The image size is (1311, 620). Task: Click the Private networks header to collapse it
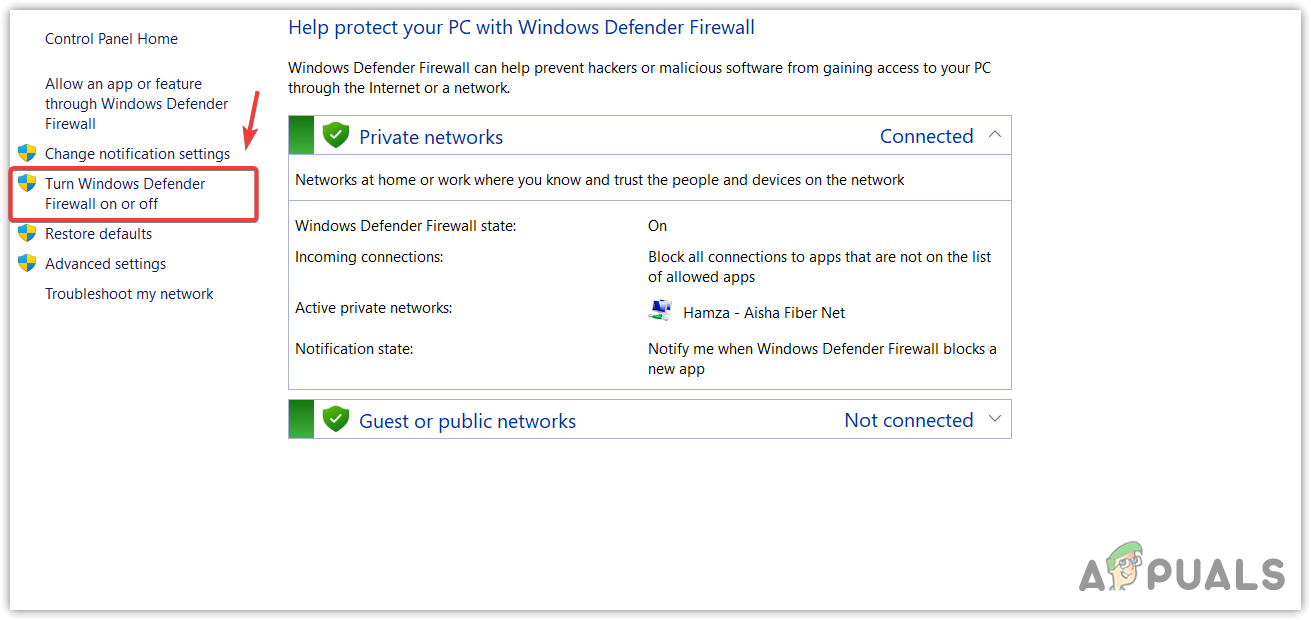point(431,136)
